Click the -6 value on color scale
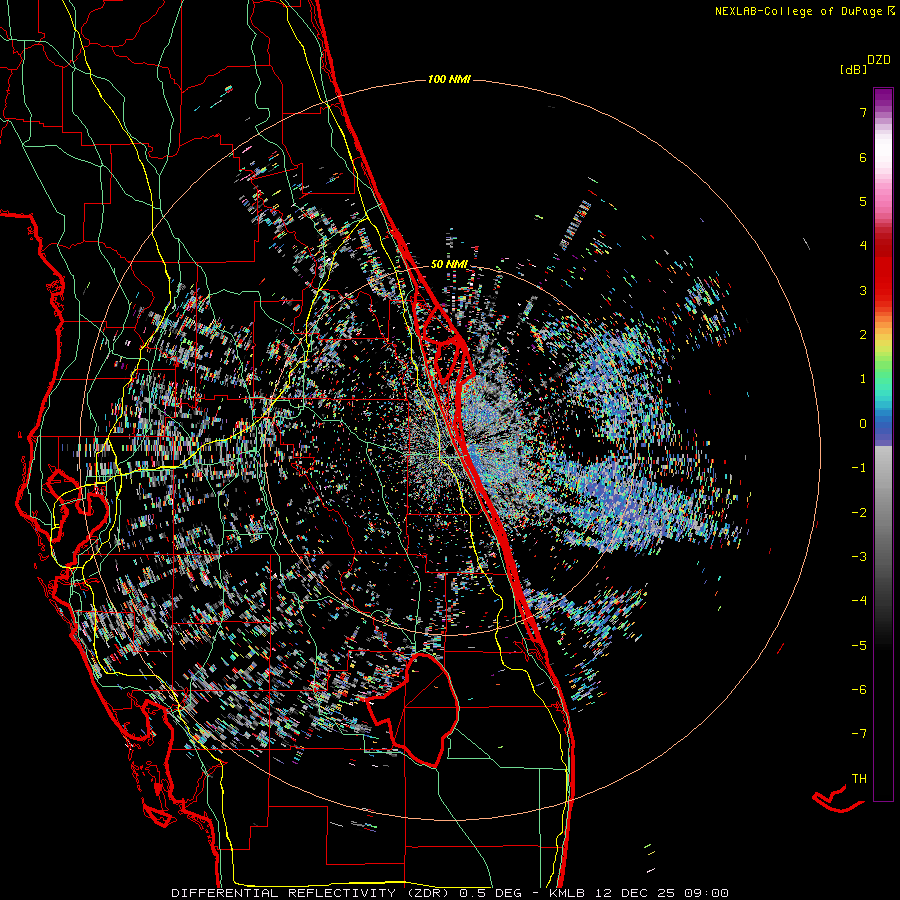Viewport: 900px width, 900px height. tap(859, 690)
